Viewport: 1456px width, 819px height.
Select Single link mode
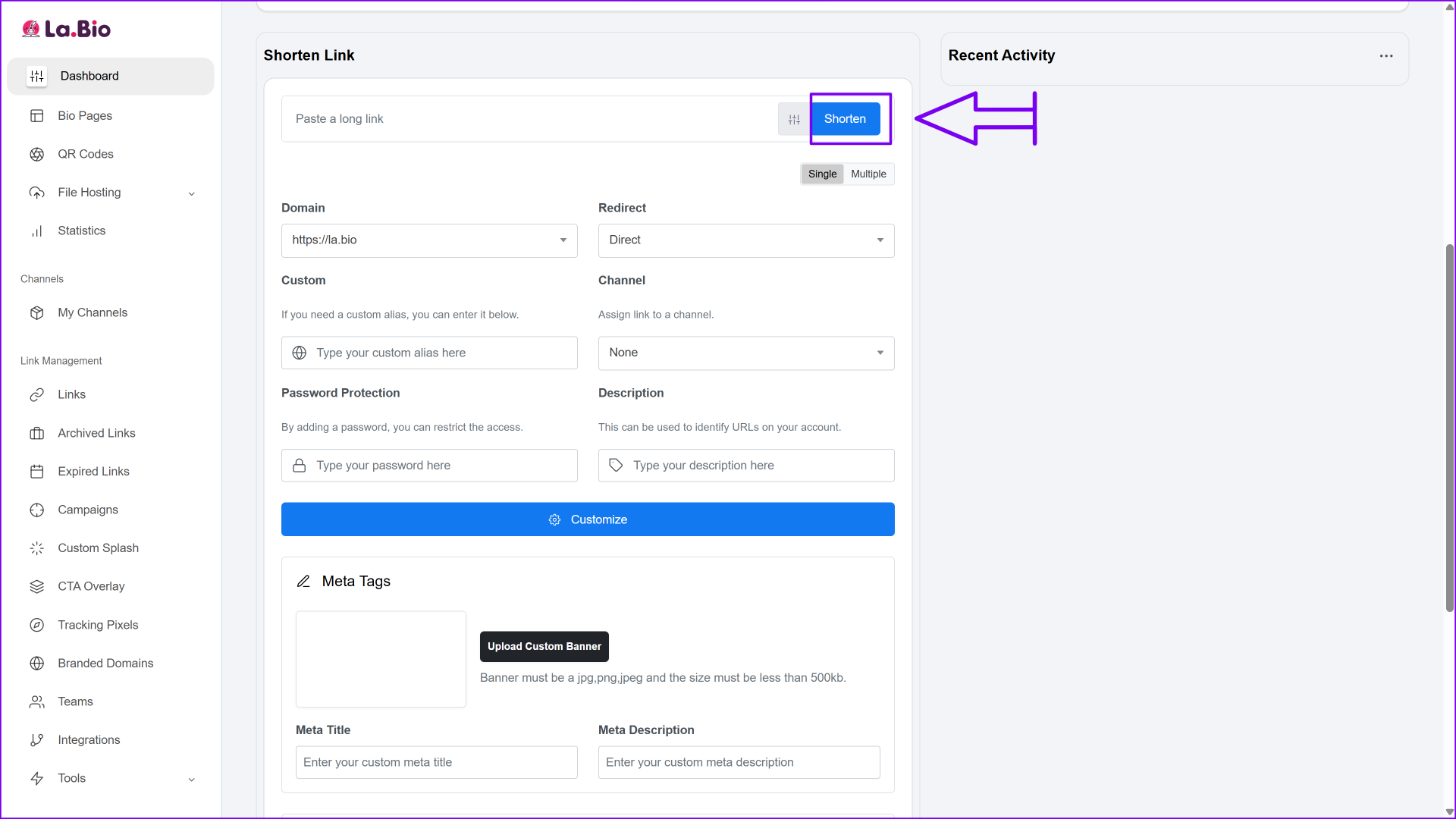tap(822, 174)
